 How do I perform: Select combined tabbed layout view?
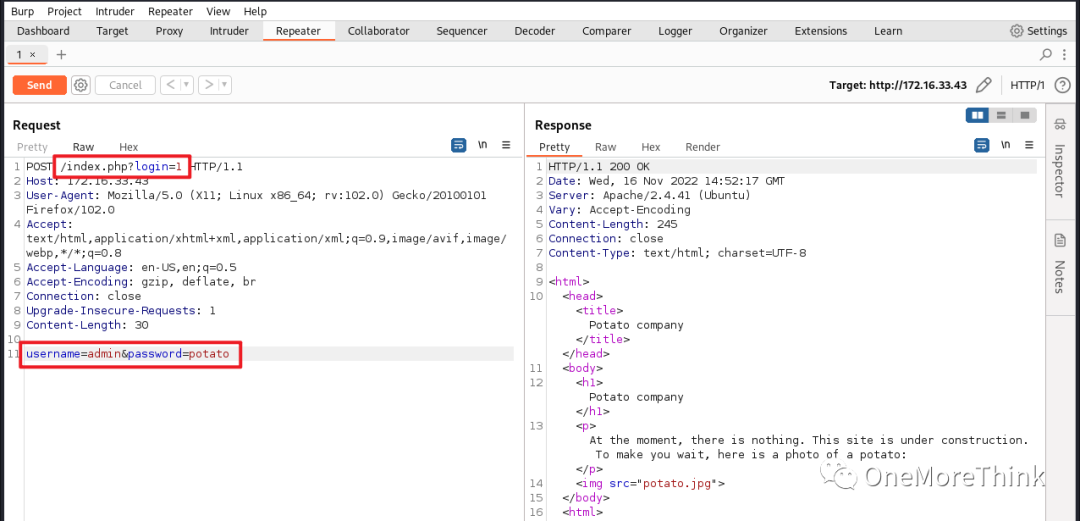pyautogui.click(x=1025, y=115)
